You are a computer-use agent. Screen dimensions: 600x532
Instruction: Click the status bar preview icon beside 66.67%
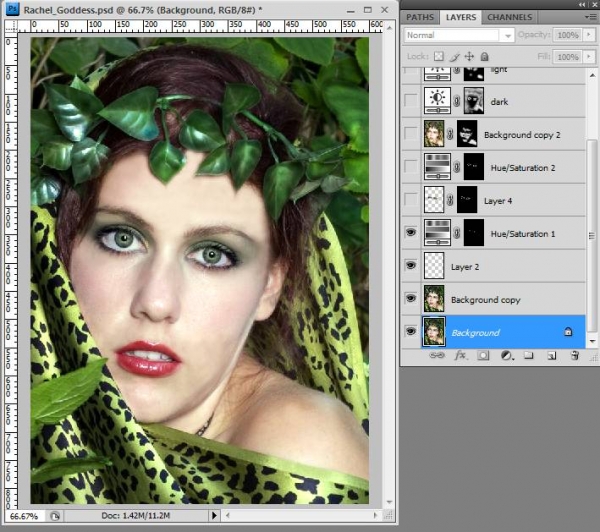point(54,516)
